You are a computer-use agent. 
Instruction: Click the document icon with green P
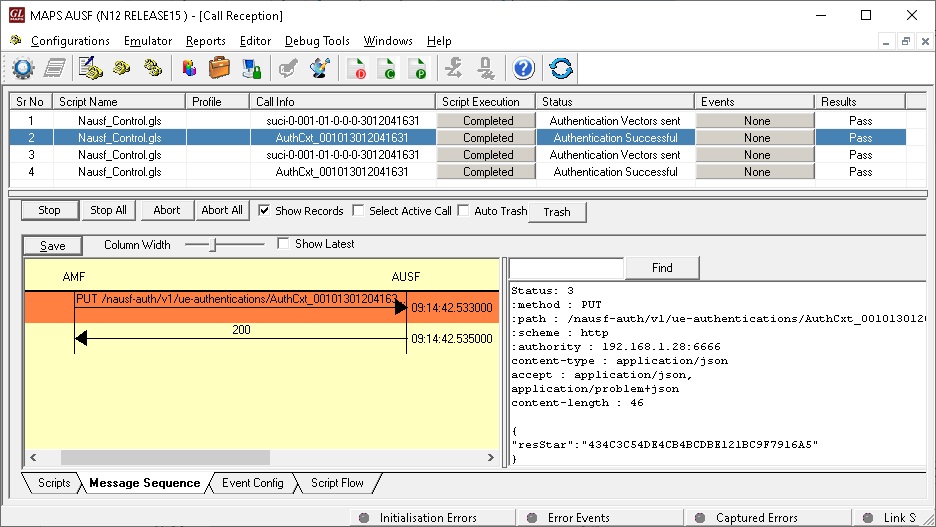coord(418,68)
